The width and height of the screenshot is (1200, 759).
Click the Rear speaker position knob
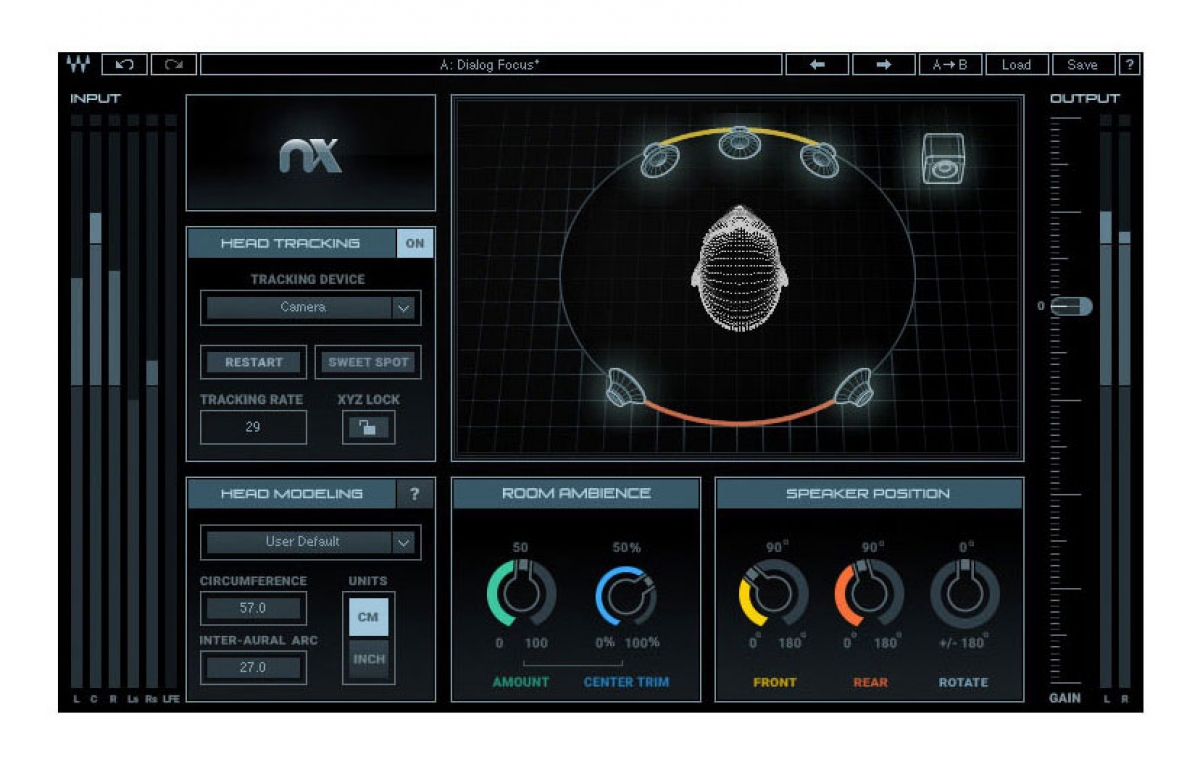click(869, 594)
